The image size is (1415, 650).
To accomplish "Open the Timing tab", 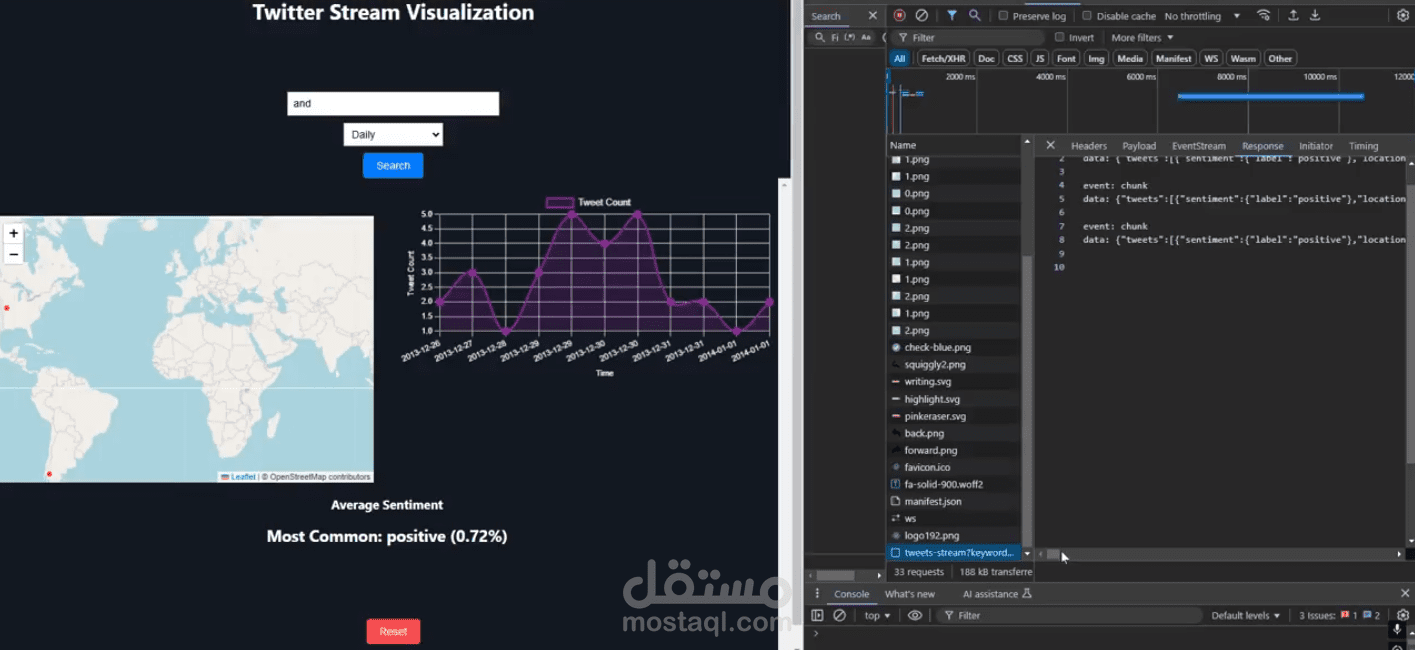I will coord(1363,146).
